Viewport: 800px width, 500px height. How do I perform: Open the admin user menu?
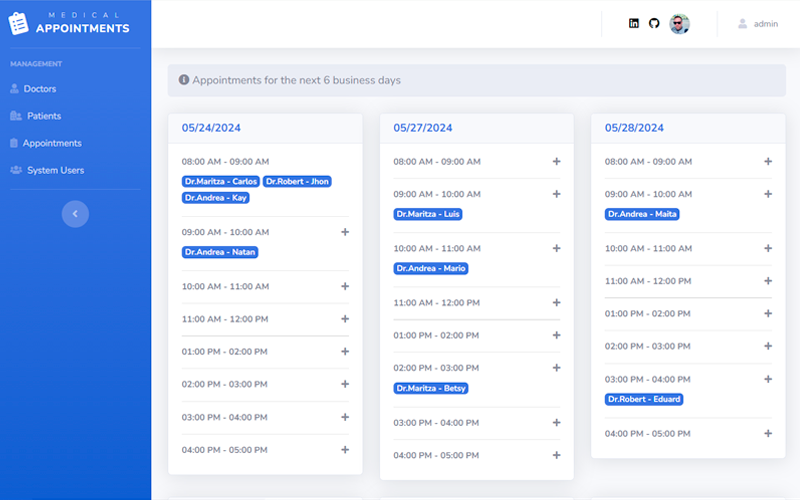tap(758, 23)
